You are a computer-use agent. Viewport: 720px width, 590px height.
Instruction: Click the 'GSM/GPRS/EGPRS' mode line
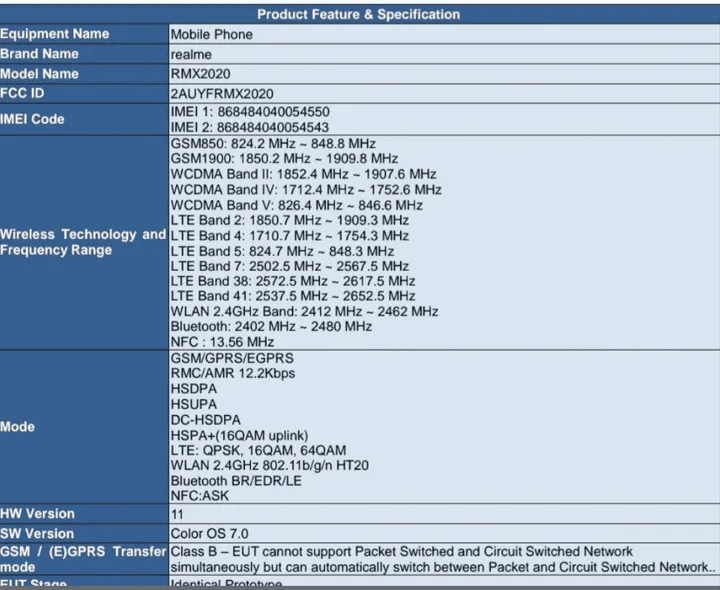(x=232, y=358)
